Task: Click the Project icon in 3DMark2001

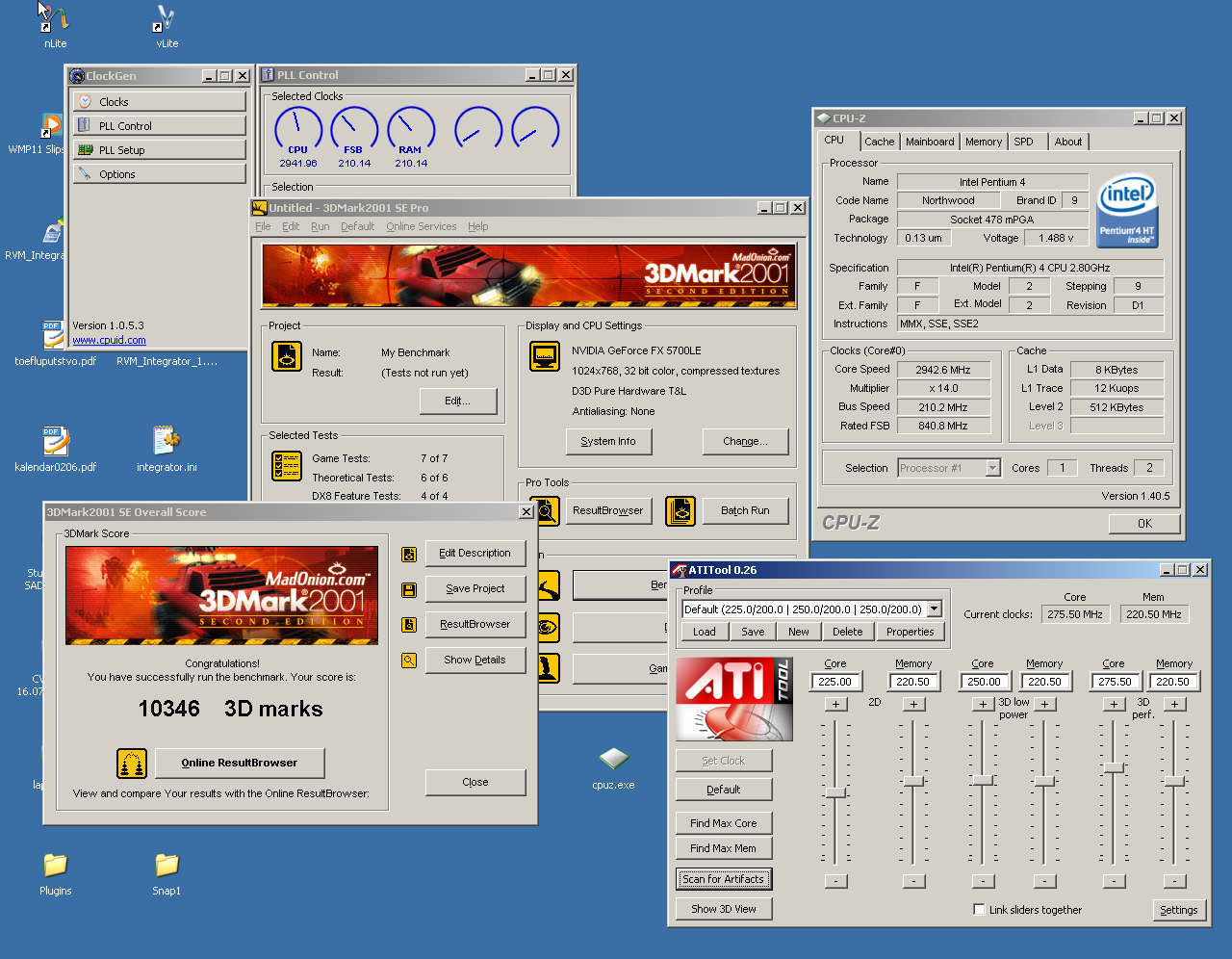Action: pyautogui.click(x=287, y=356)
